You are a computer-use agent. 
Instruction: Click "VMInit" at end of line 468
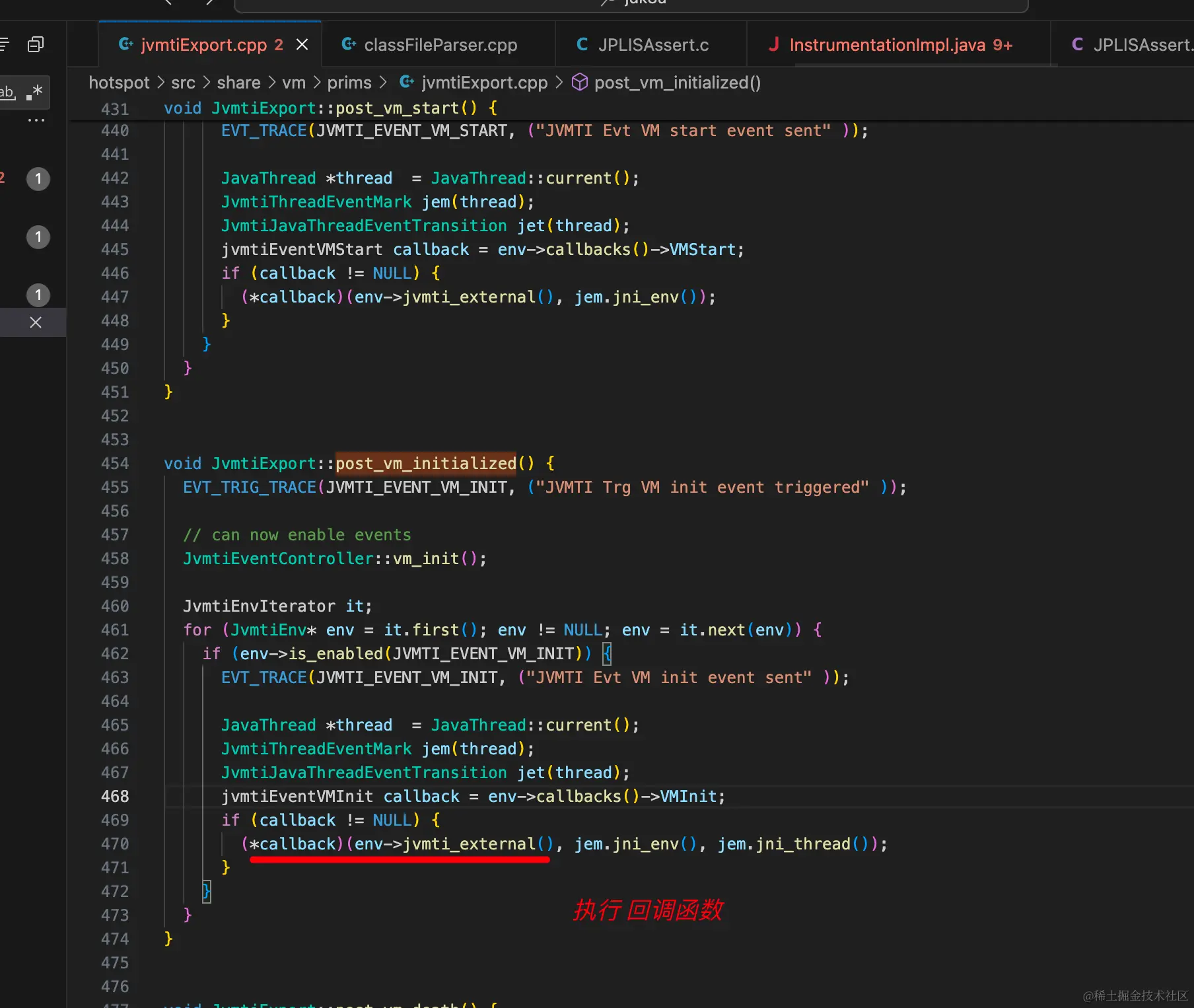point(688,796)
